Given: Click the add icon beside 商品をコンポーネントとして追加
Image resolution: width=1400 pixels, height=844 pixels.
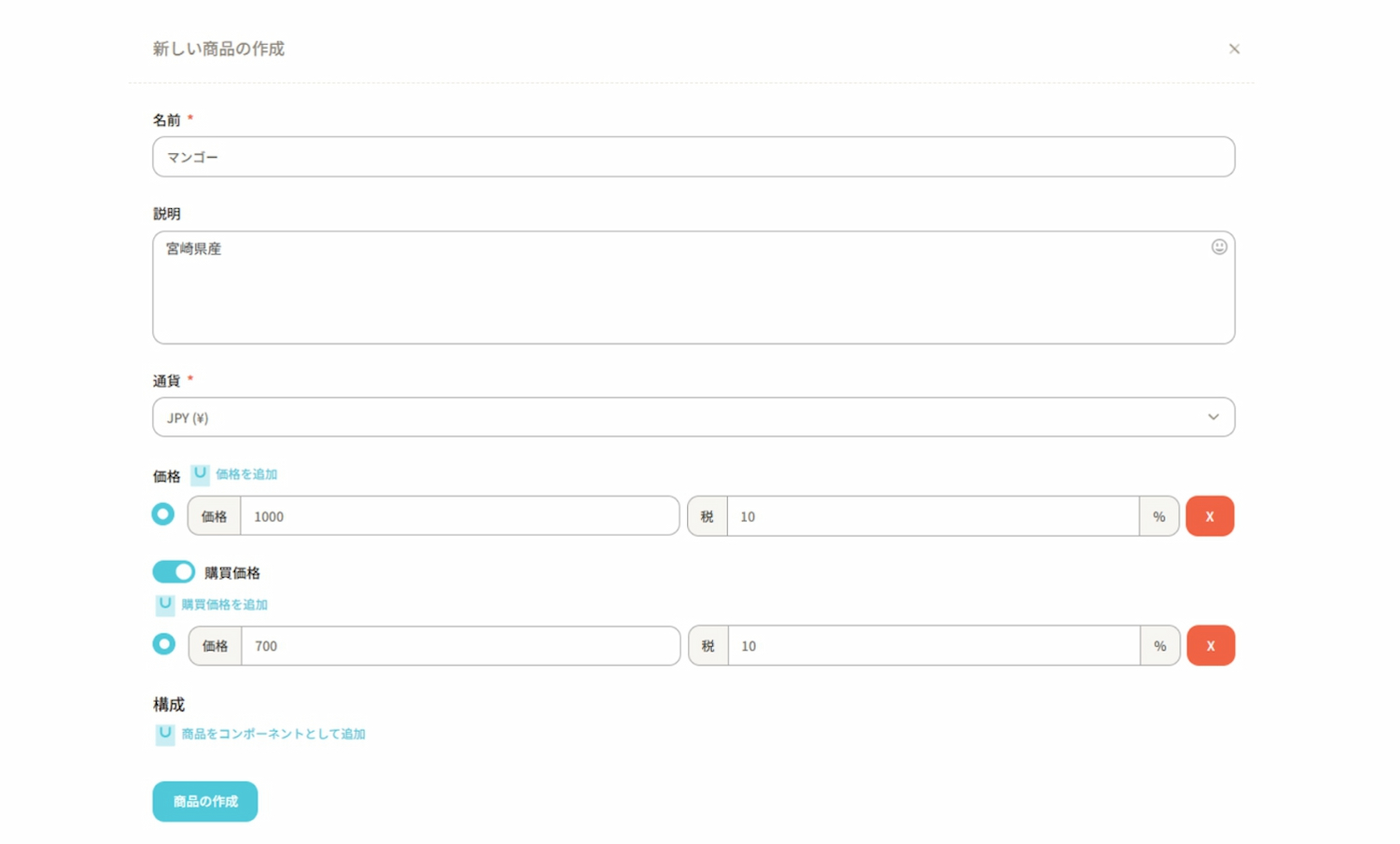Looking at the screenshot, I should pyautogui.click(x=165, y=734).
